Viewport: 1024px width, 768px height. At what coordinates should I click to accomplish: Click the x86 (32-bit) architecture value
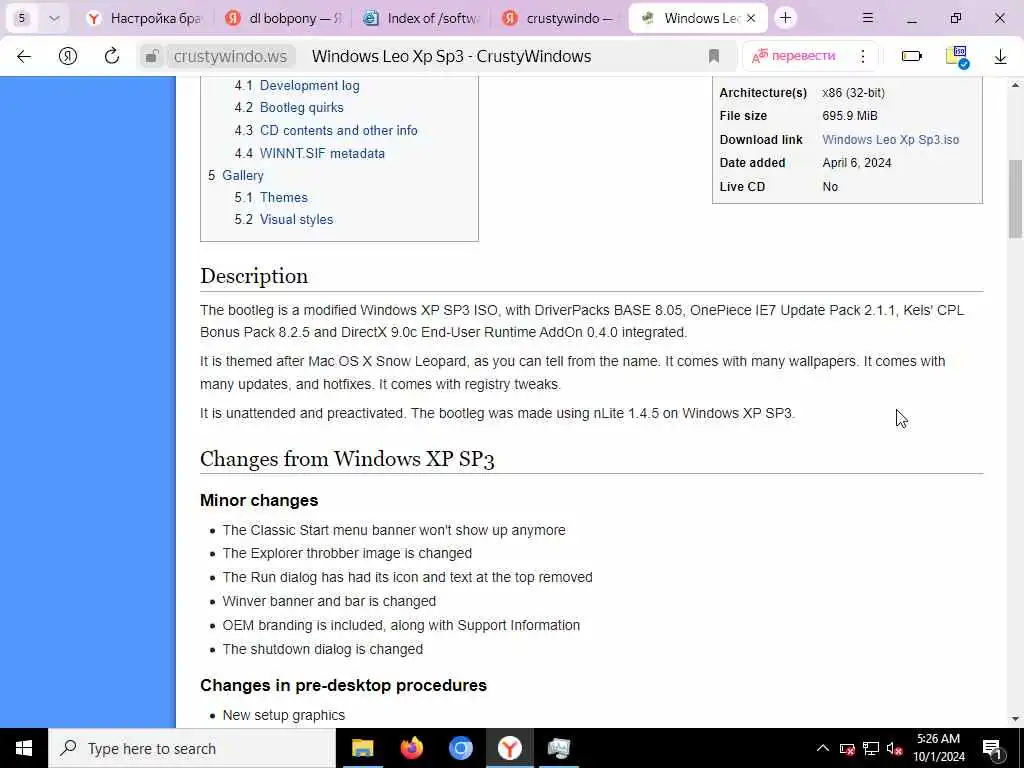854,93
